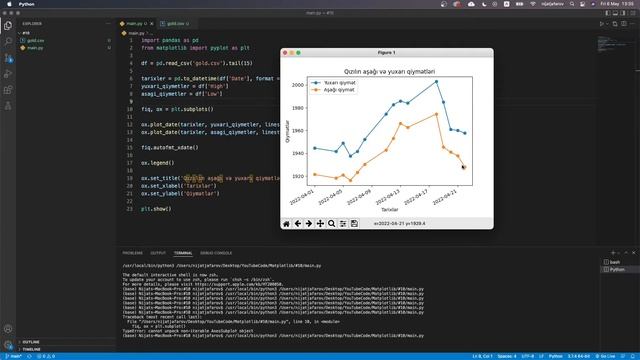Select the Terminal panel tab
640x360 pixels.
183,253
